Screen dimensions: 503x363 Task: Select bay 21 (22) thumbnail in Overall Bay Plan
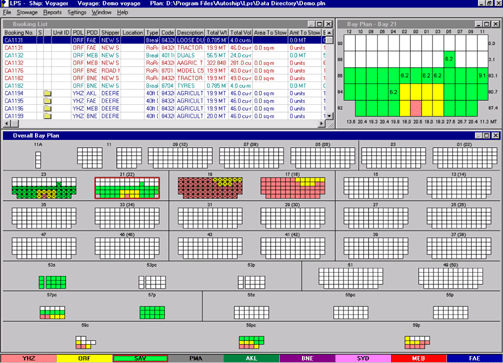127,188
